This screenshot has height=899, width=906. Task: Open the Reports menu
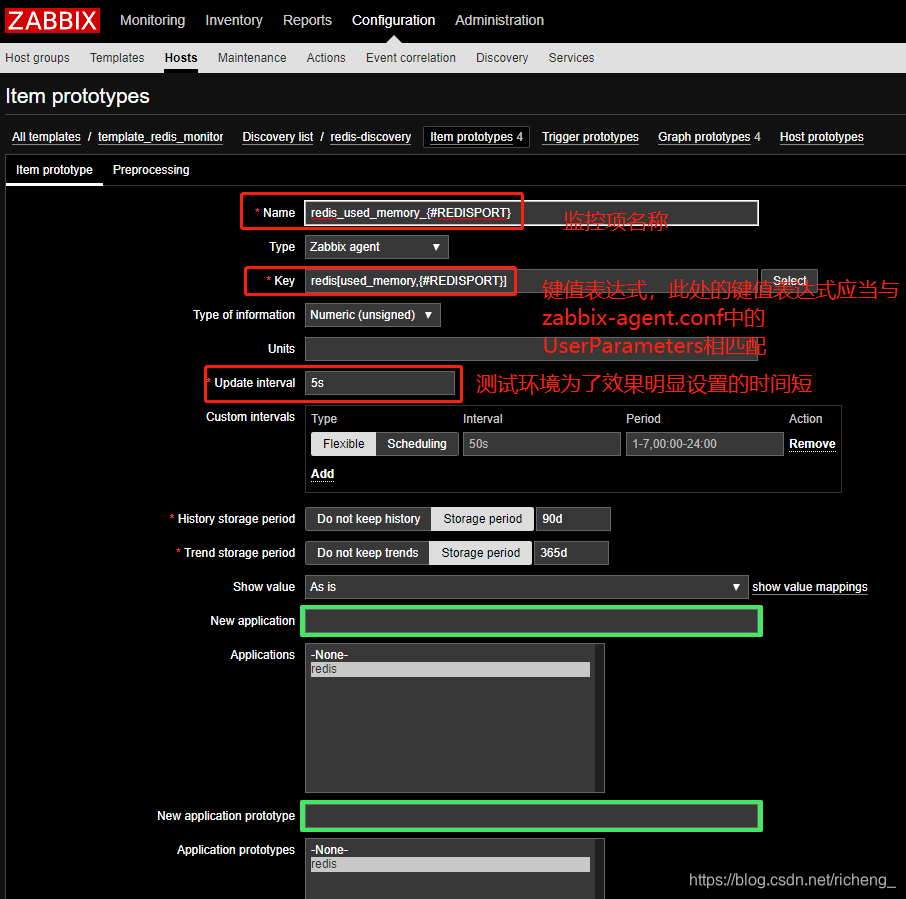[307, 20]
